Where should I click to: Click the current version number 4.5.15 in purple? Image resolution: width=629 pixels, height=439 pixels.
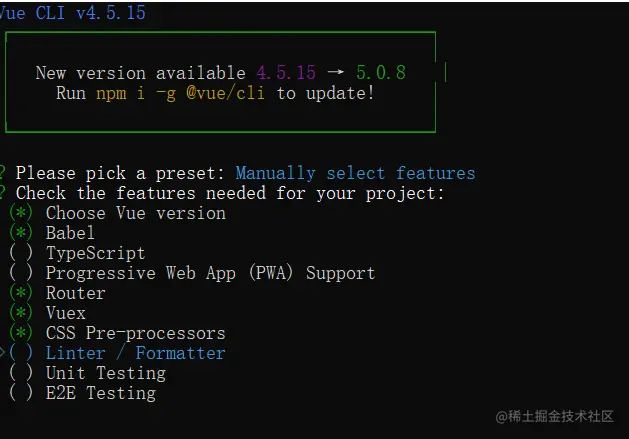coord(286,73)
